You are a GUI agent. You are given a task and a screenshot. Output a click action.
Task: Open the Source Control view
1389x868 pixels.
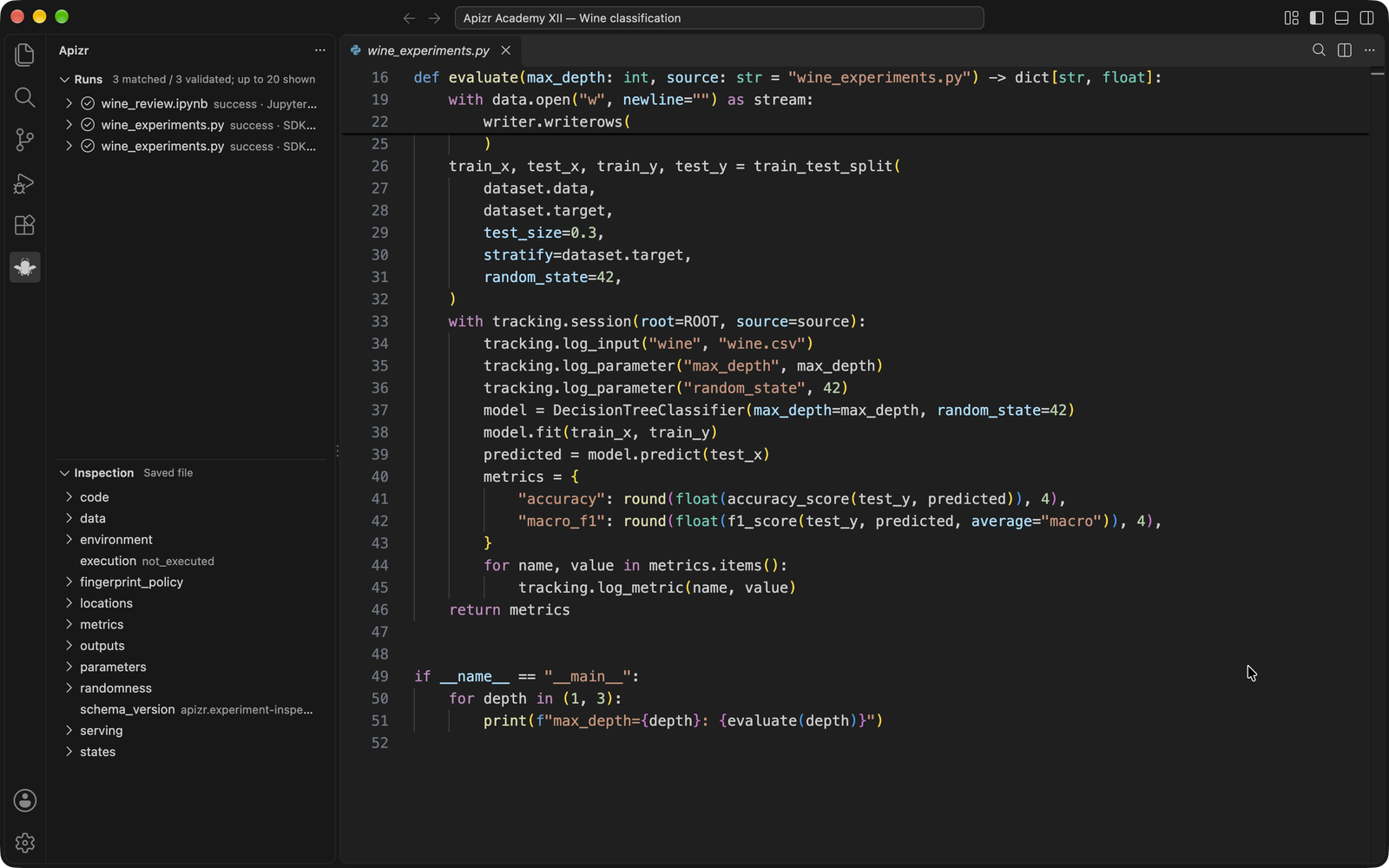click(x=24, y=140)
